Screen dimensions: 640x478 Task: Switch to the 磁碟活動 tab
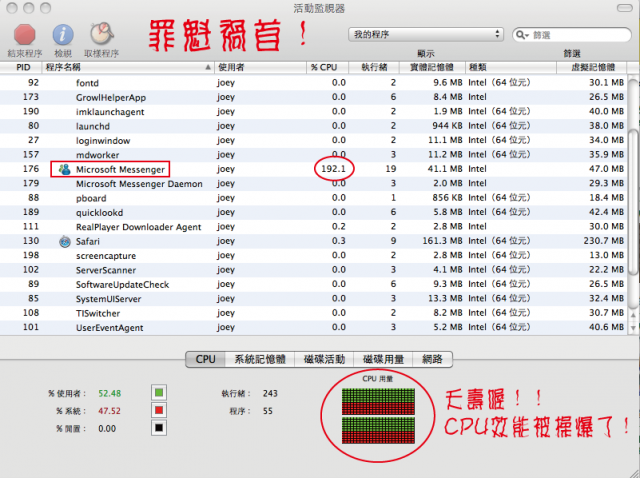pyautogui.click(x=324, y=359)
